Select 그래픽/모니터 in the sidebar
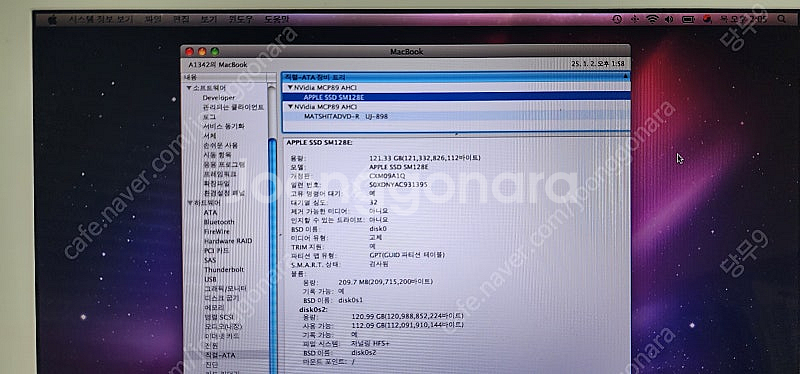The height and width of the screenshot is (374, 800). coord(225,289)
